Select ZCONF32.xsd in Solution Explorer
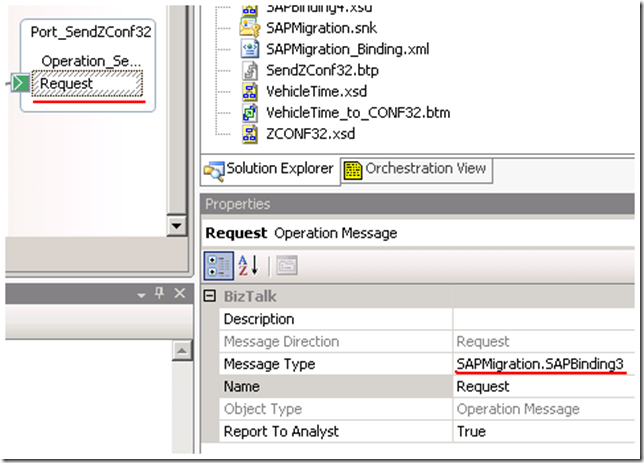 click(x=310, y=134)
